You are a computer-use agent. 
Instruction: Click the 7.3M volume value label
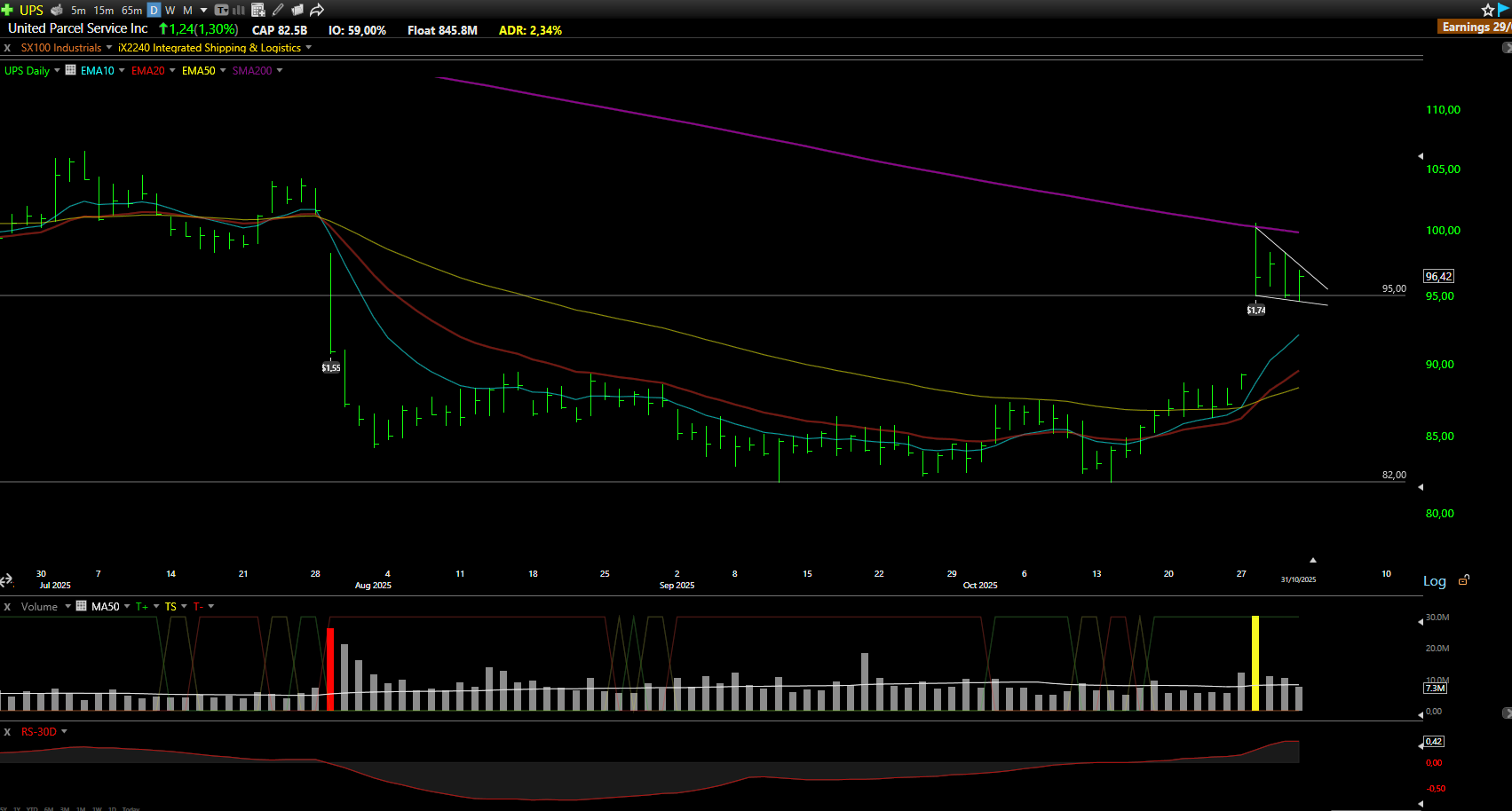point(1435,688)
